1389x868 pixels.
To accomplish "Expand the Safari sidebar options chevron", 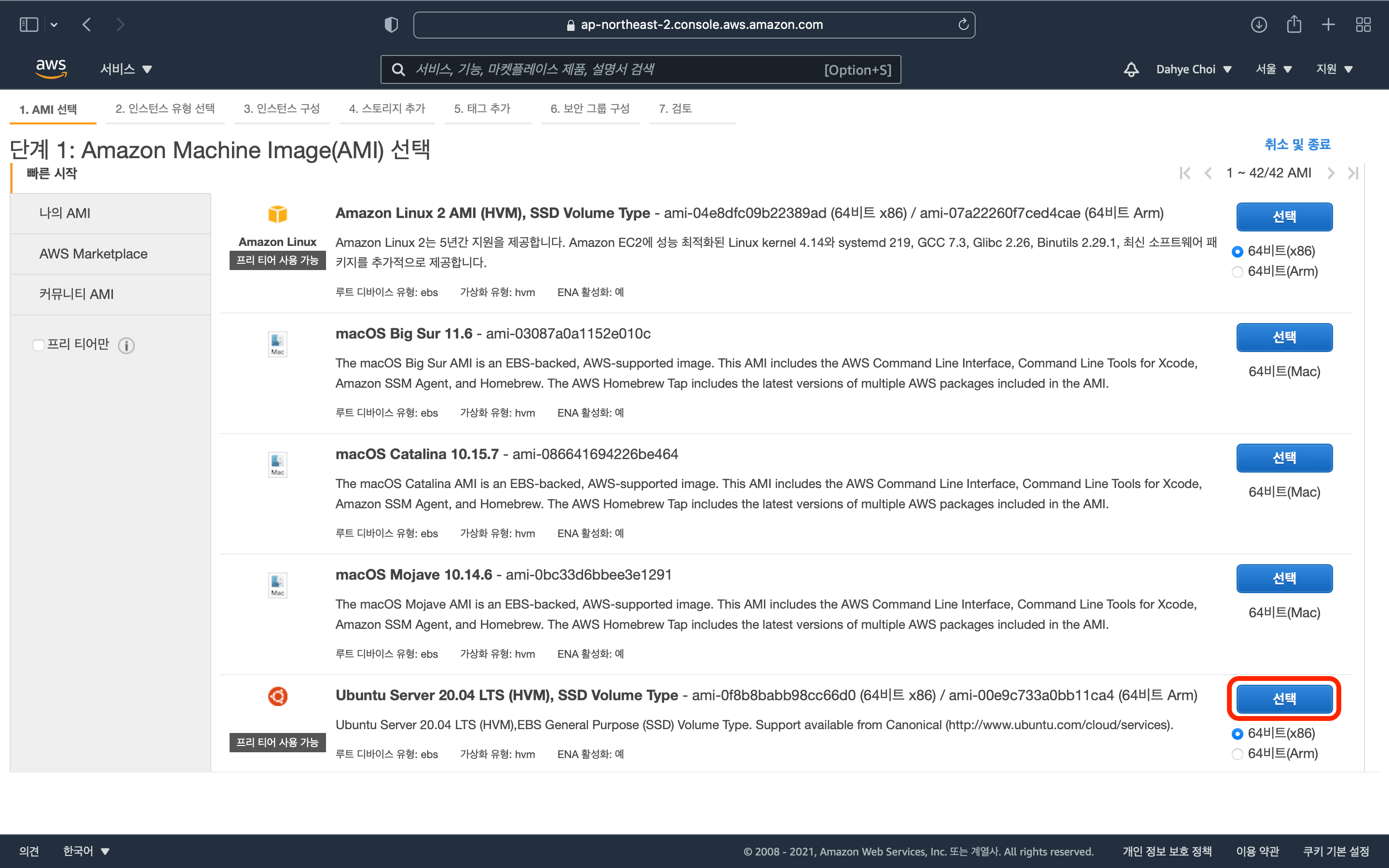I will tap(54, 25).
